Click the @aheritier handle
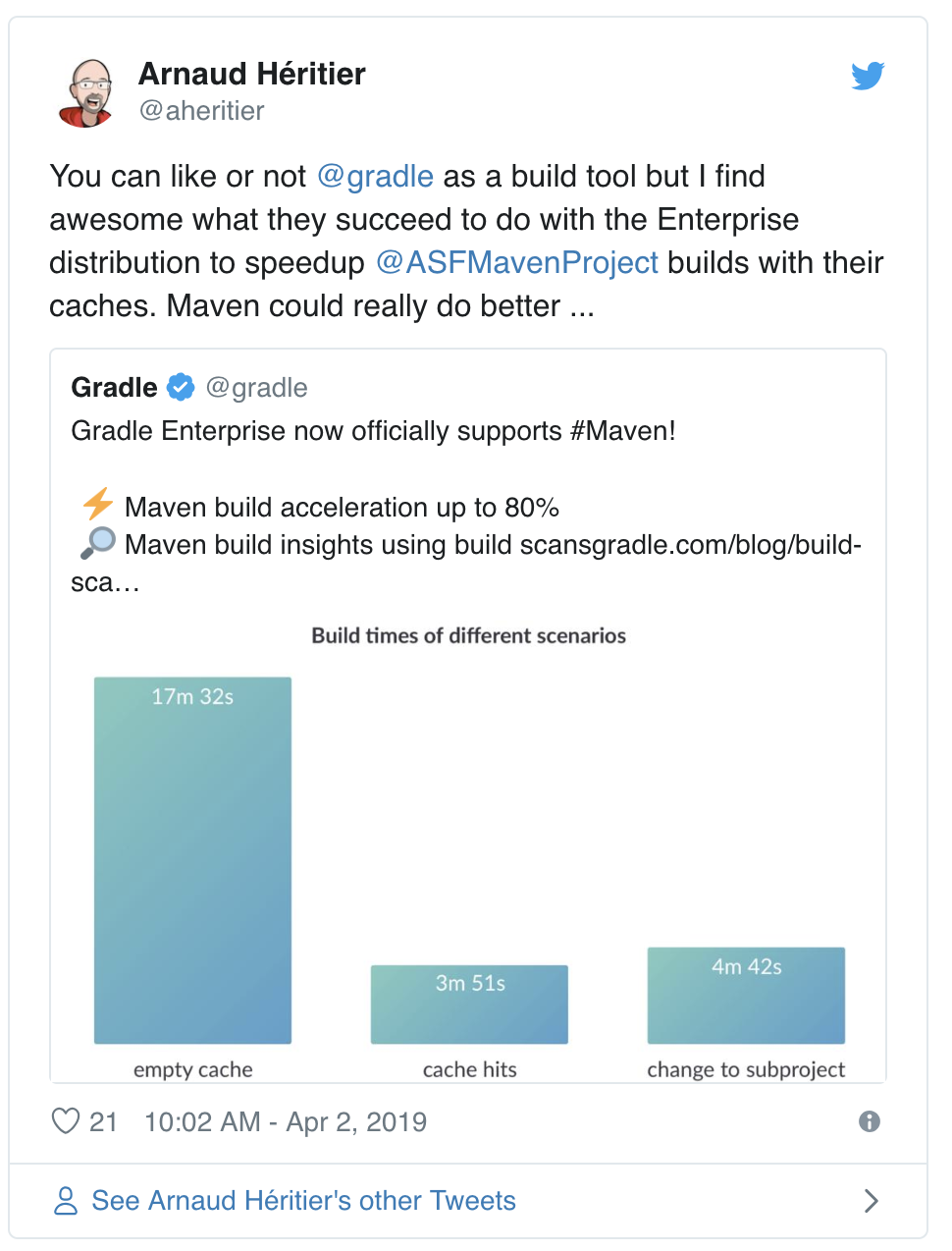The image size is (952, 1251). [x=201, y=111]
